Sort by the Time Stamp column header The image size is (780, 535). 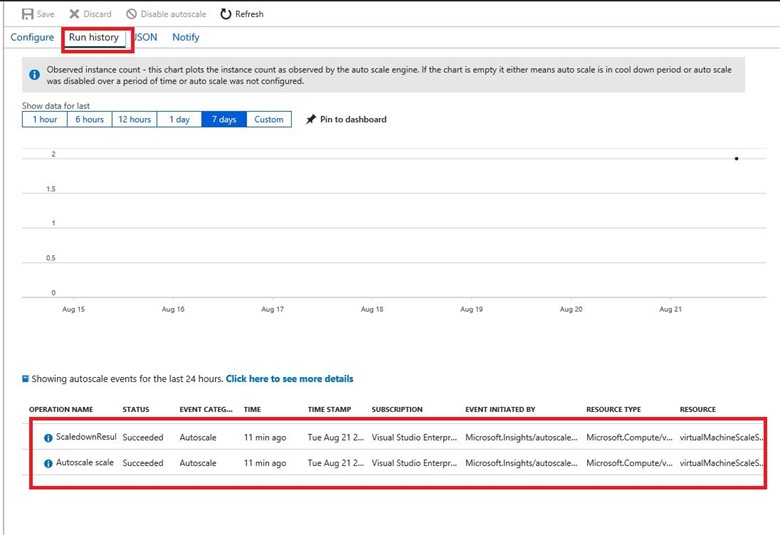pyautogui.click(x=330, y=409)
